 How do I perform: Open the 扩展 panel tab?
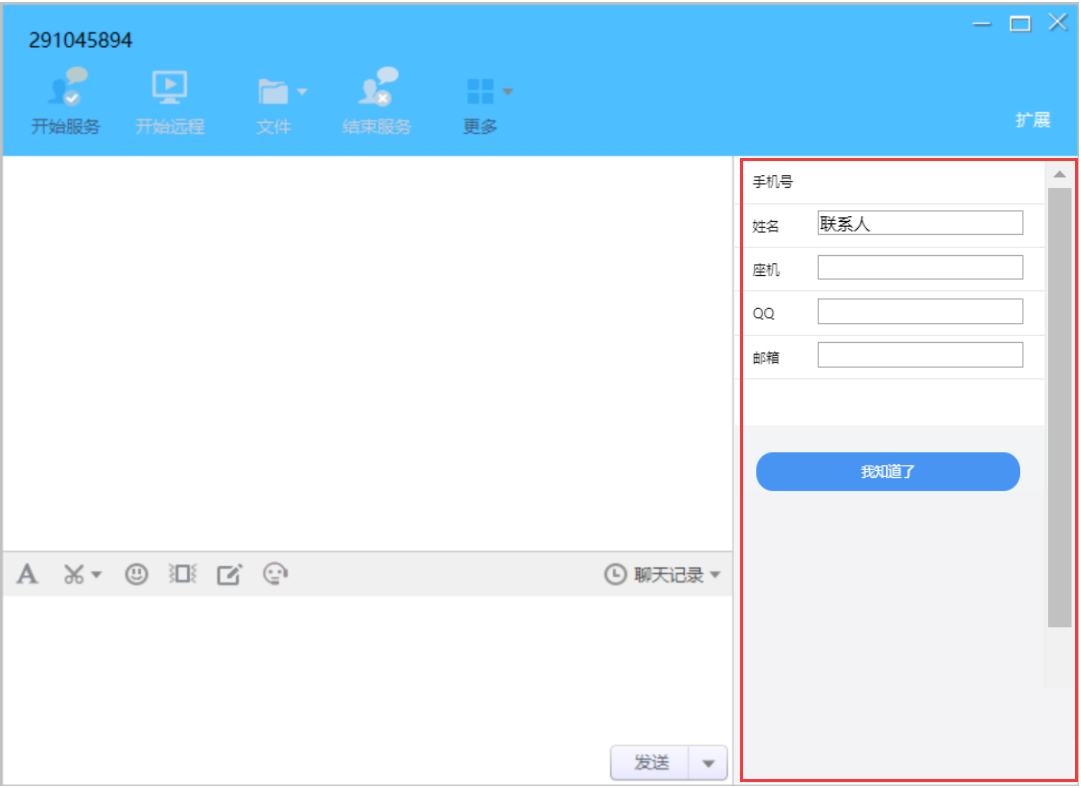[1032, 120]
